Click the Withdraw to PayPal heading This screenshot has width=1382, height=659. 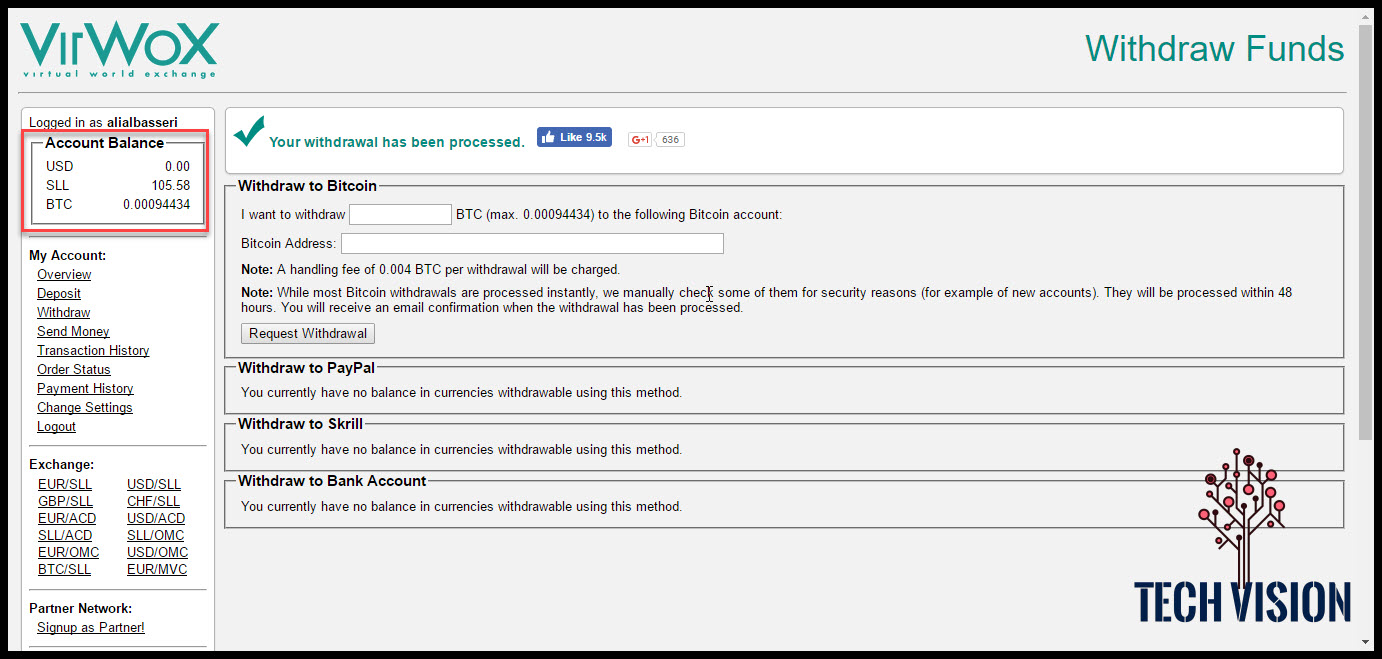(x=306, y=368)
